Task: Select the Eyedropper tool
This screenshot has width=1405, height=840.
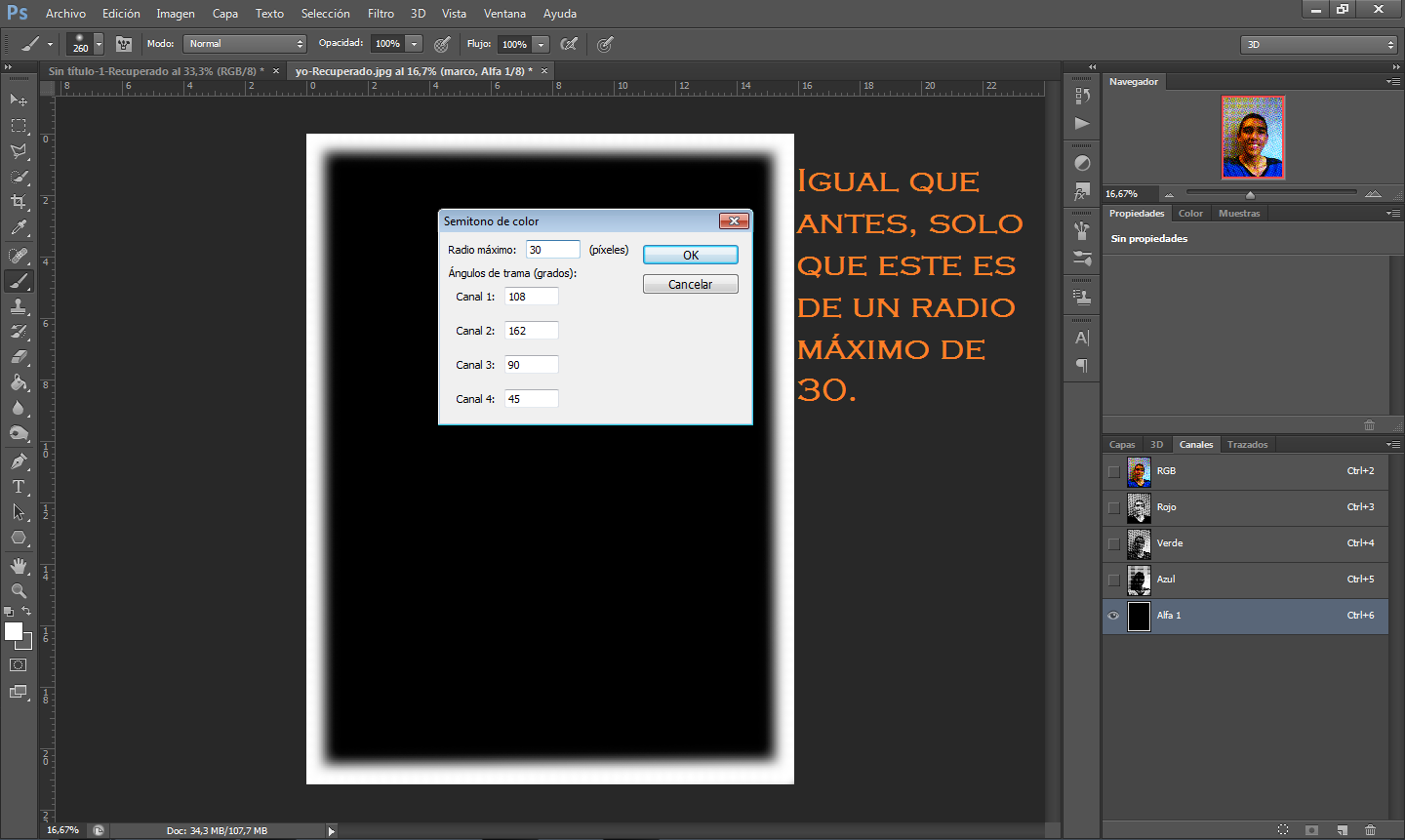Action: point(19,227)
